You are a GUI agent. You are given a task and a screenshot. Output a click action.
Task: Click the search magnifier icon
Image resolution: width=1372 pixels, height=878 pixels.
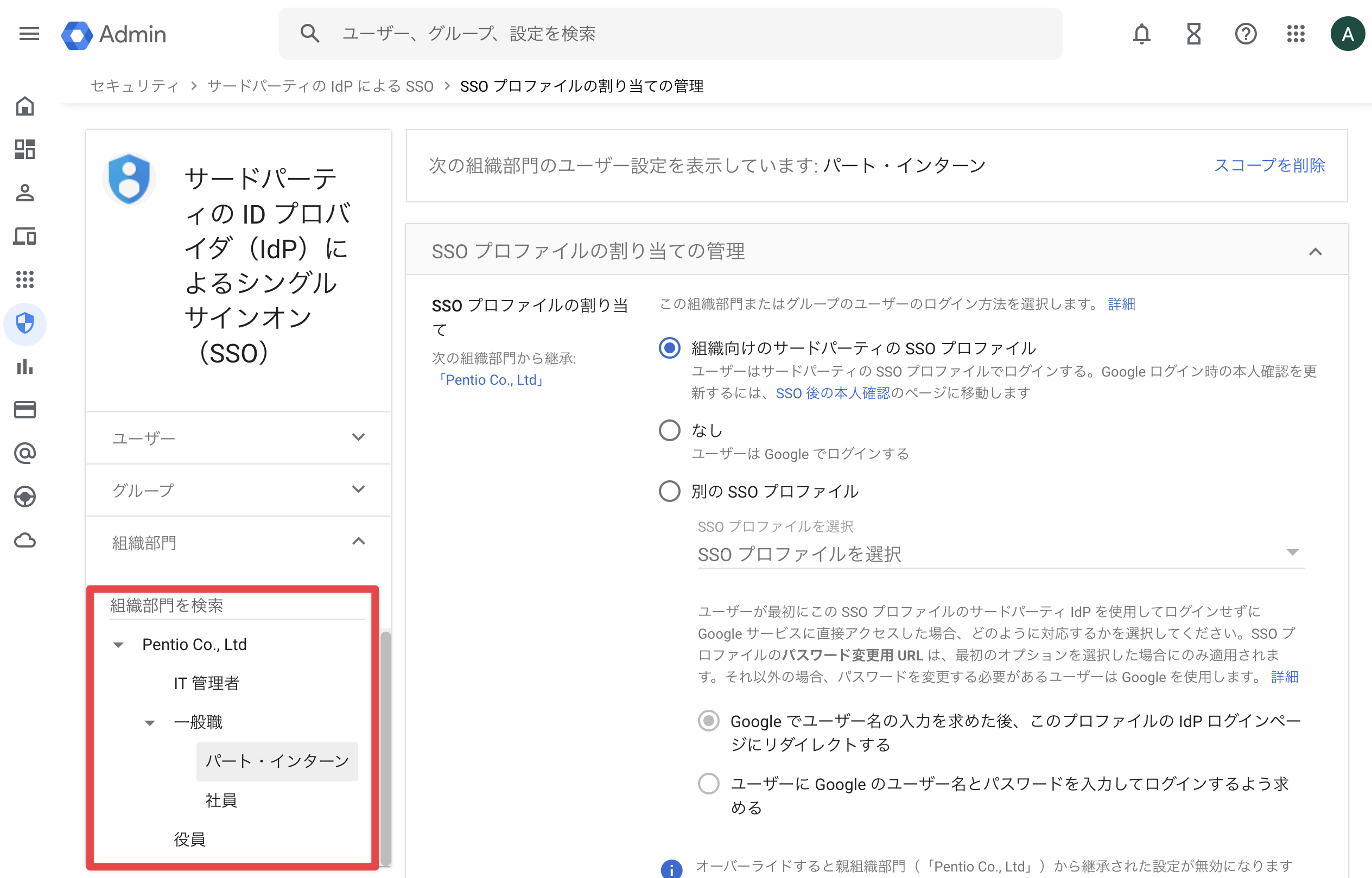pos(310,34)
